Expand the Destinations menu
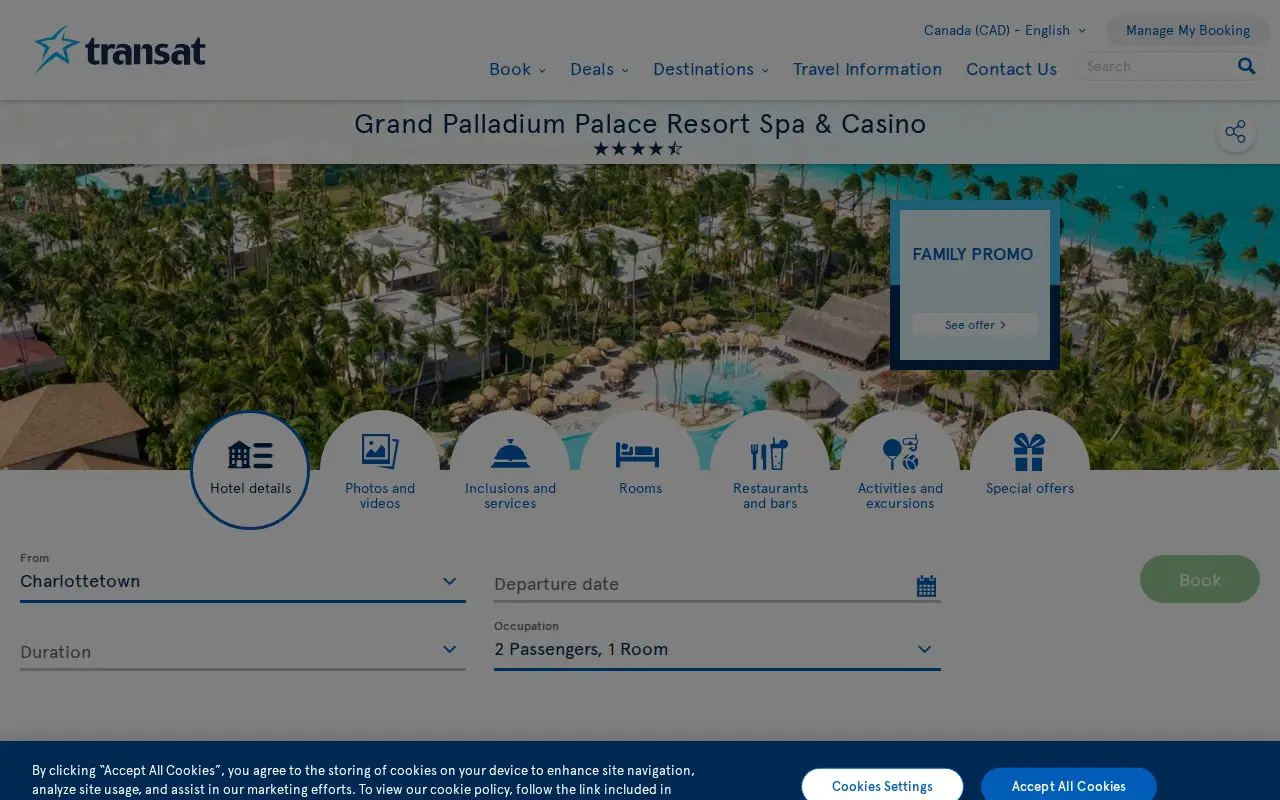Viewport: 1280px width, 800px height. coord(711,69)
